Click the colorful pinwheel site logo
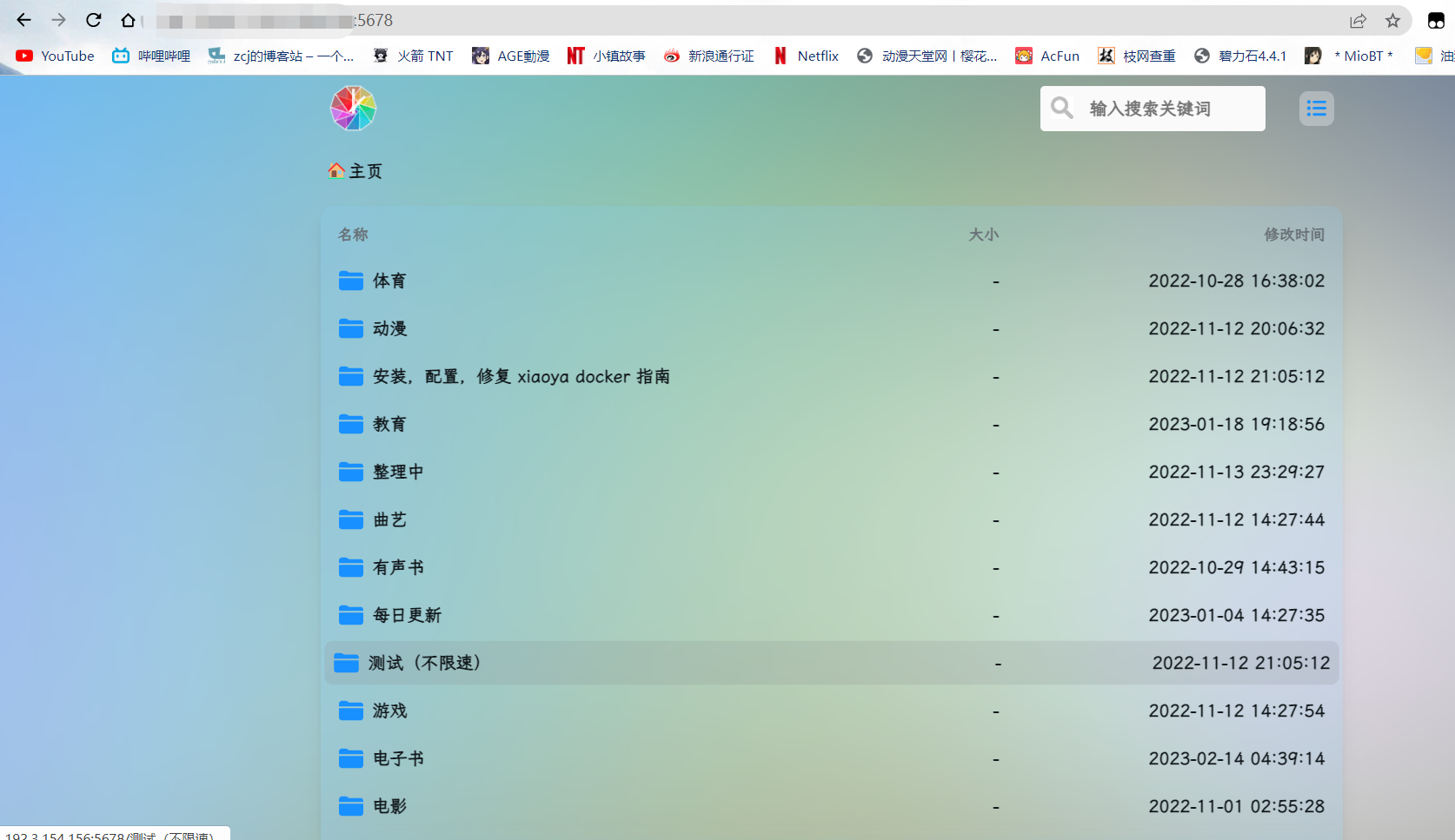This screenshot has height=840, width=1455. point(353,109)
